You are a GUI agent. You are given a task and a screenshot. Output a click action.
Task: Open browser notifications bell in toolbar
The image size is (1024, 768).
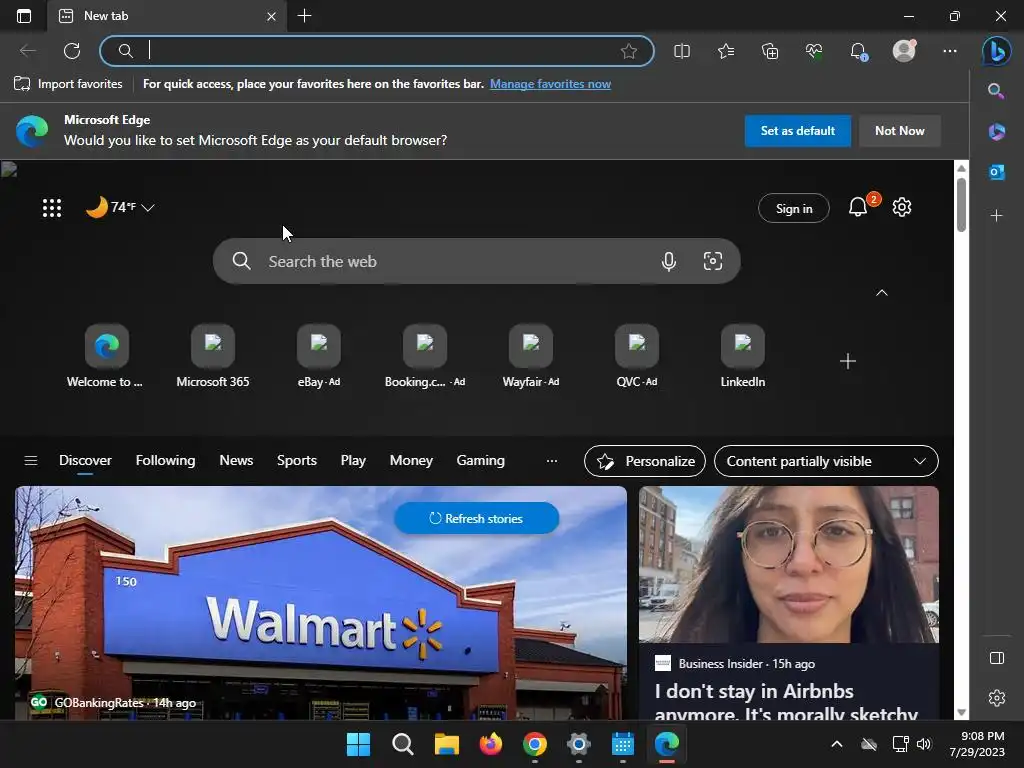858,51
